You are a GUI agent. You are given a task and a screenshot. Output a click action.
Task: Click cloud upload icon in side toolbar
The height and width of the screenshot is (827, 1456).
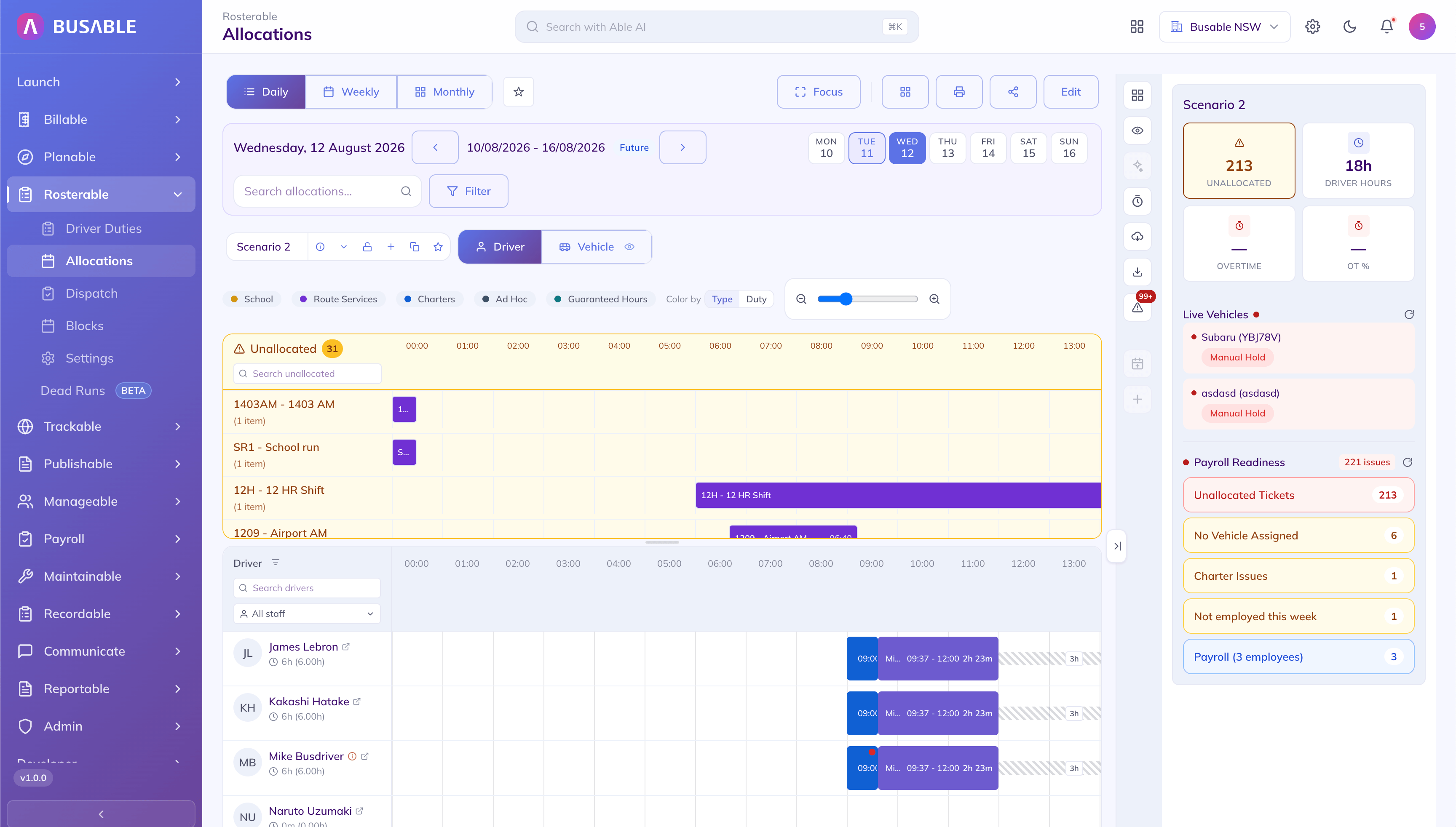pos(1137,236)
